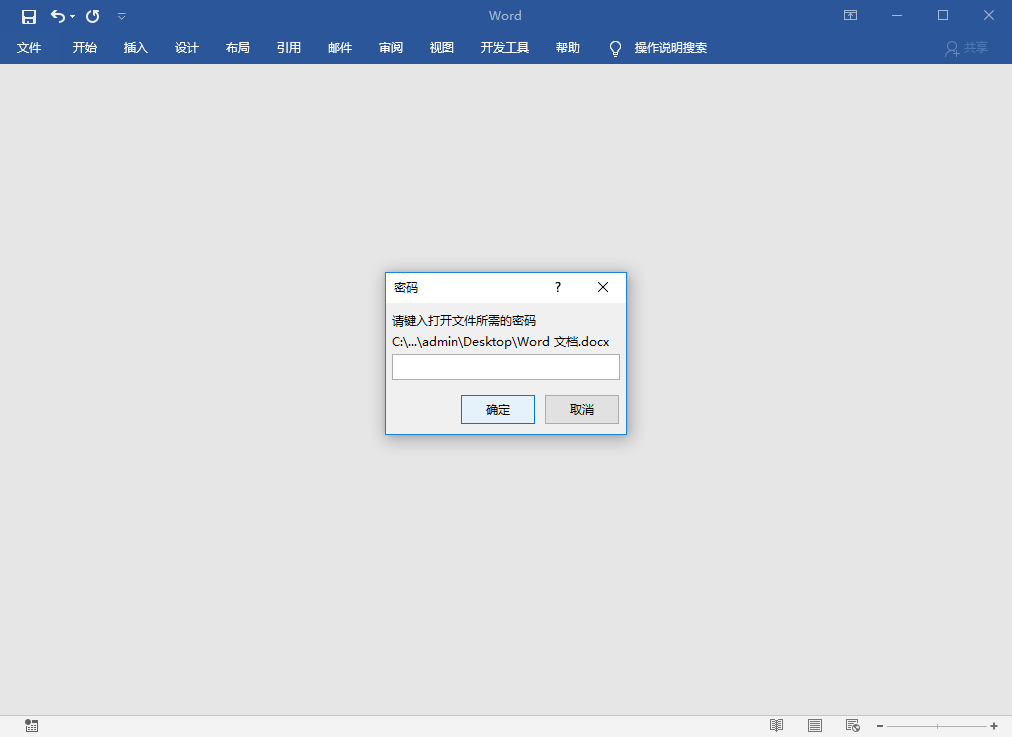Open the 邮件 tab

point(339,48)
